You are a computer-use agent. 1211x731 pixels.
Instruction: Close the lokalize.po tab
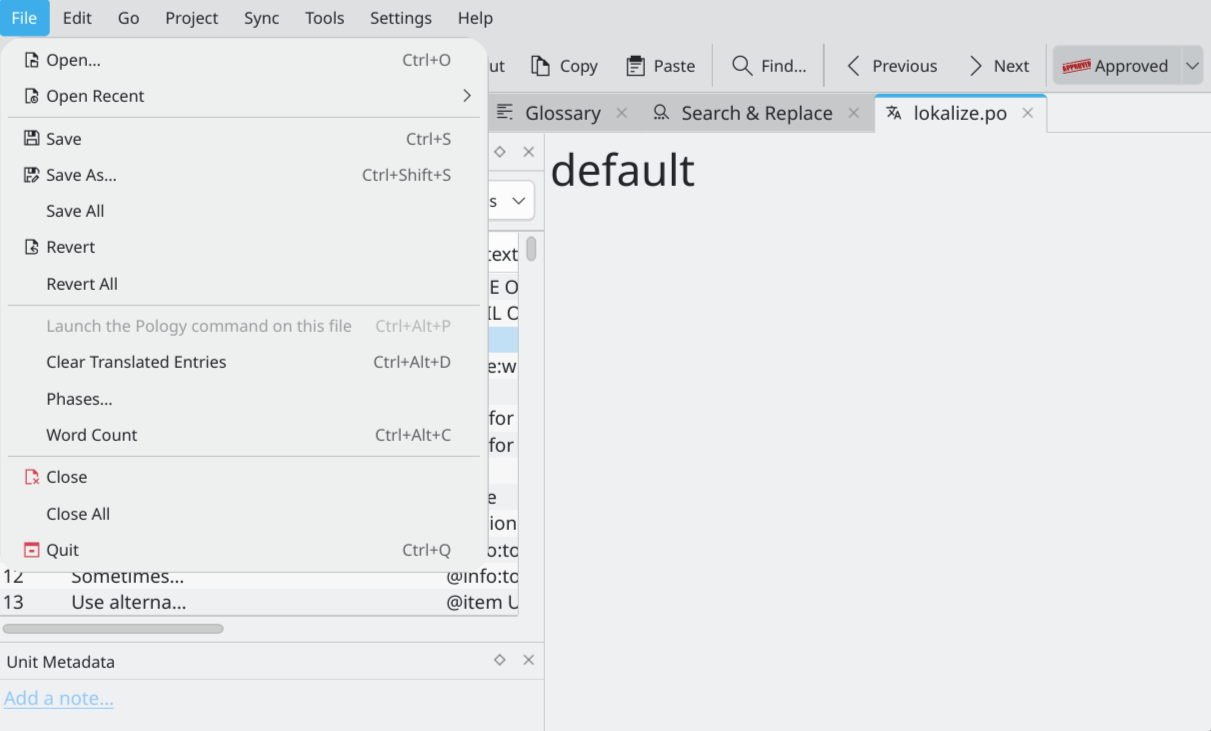coord(1027,113)
